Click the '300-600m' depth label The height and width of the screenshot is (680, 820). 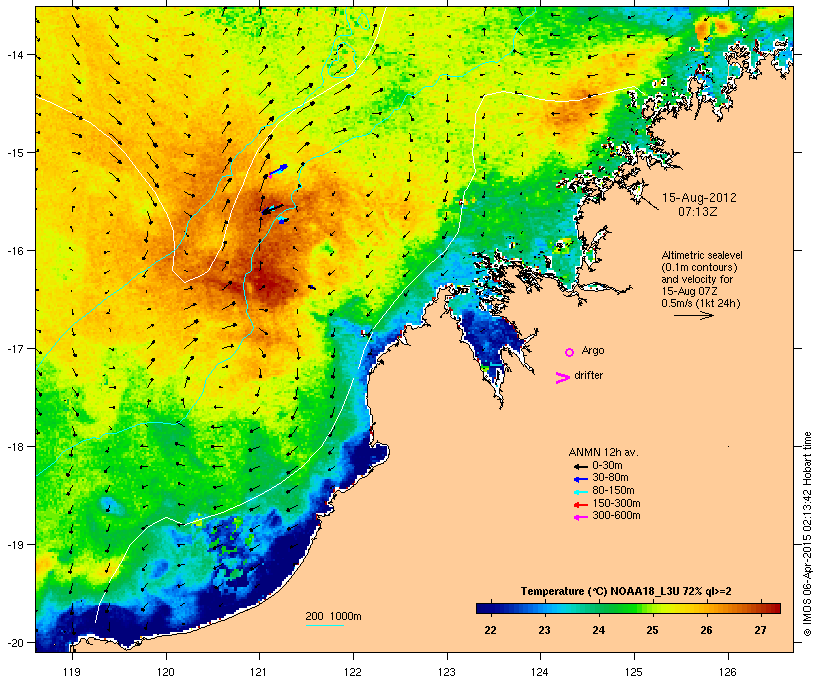pyautogui.click(x=616, y=516)
